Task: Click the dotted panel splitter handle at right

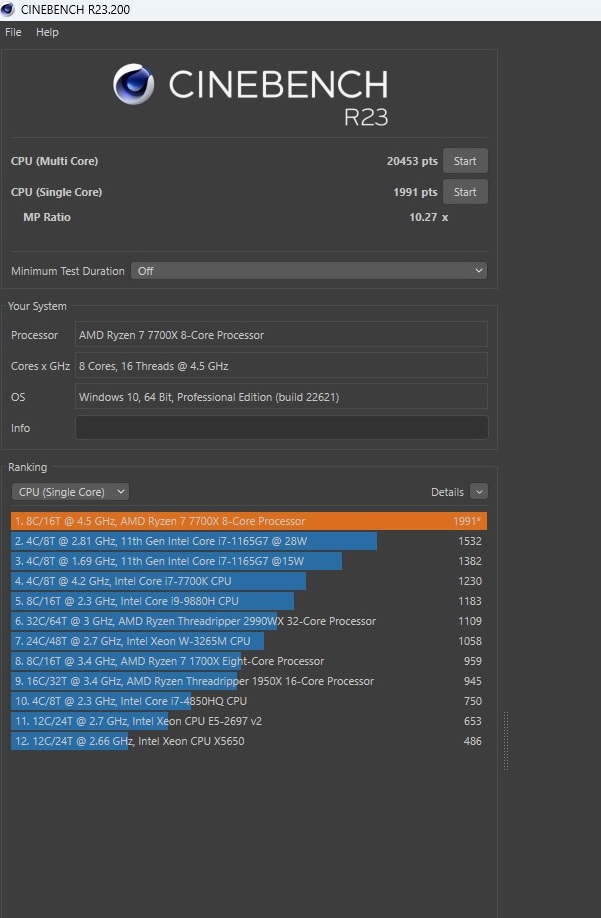Action: [x=506, y=741]
